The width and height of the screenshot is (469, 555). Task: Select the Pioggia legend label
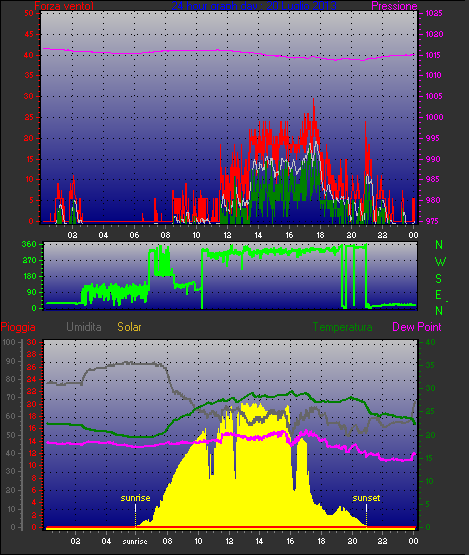click(x=18, y=327)
